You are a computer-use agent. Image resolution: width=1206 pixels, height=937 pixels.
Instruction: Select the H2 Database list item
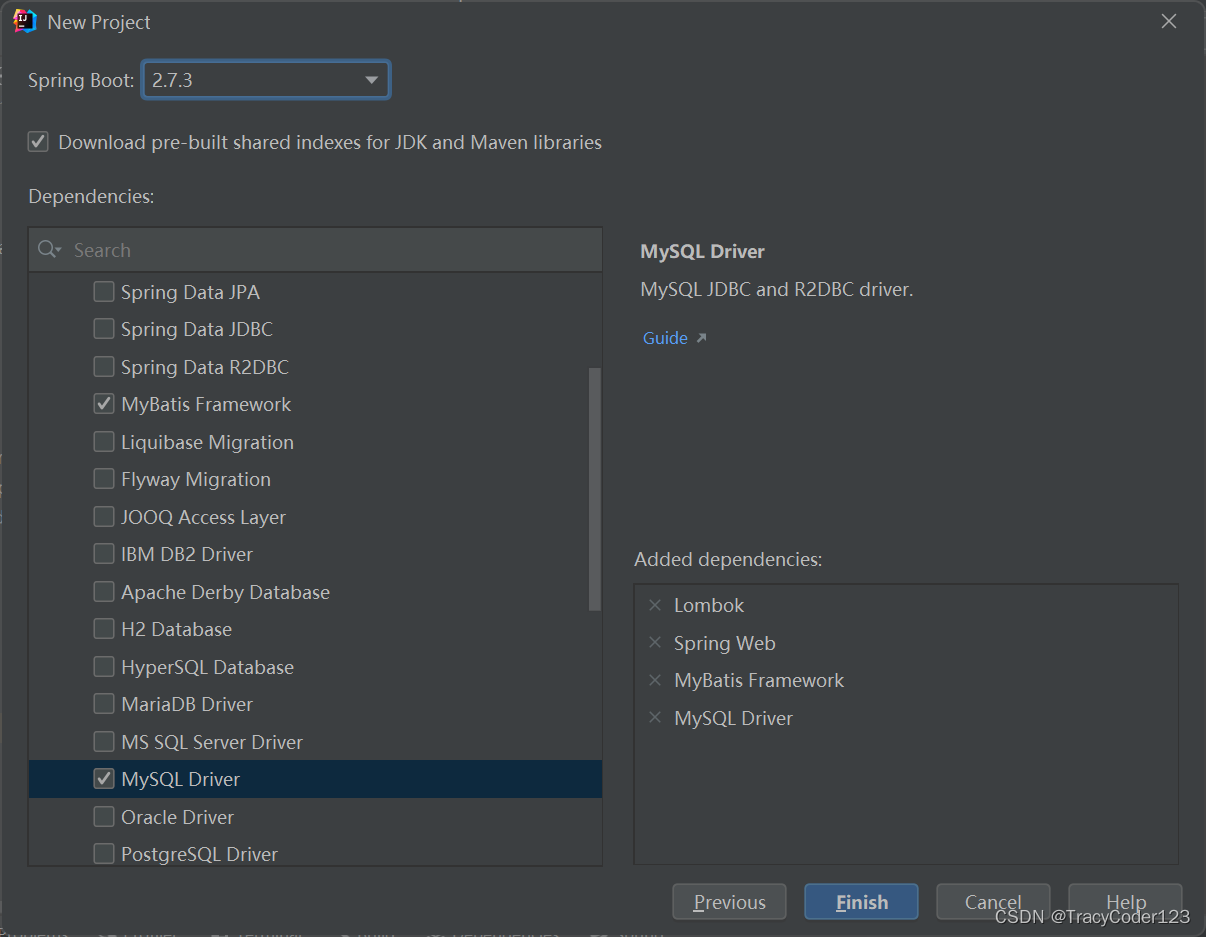coord(176,629)
